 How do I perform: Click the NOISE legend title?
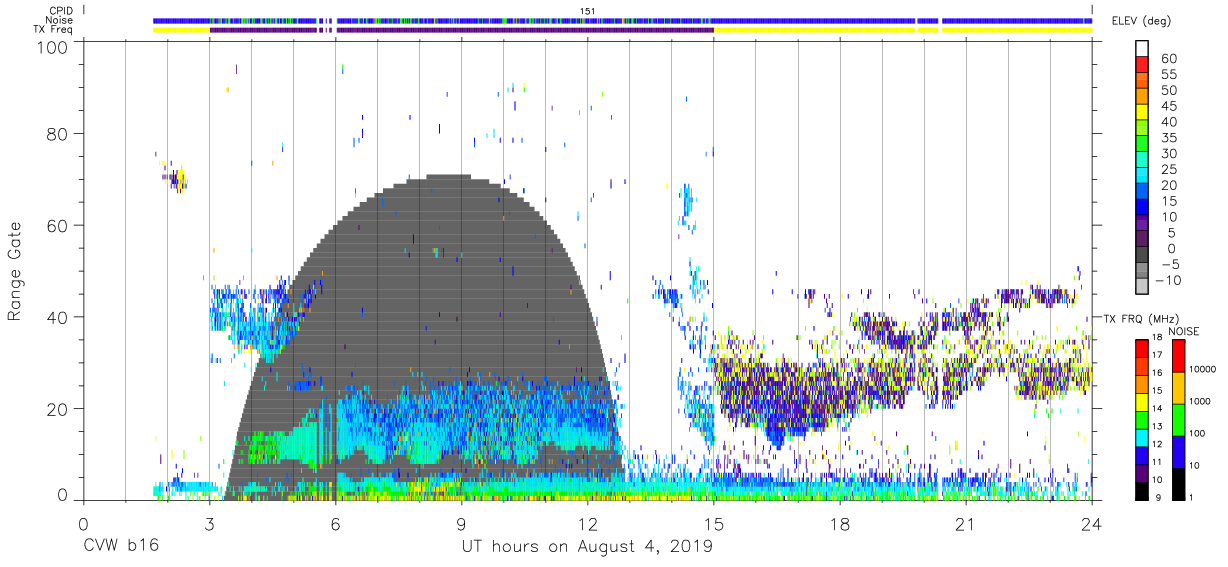point(1183,331)
